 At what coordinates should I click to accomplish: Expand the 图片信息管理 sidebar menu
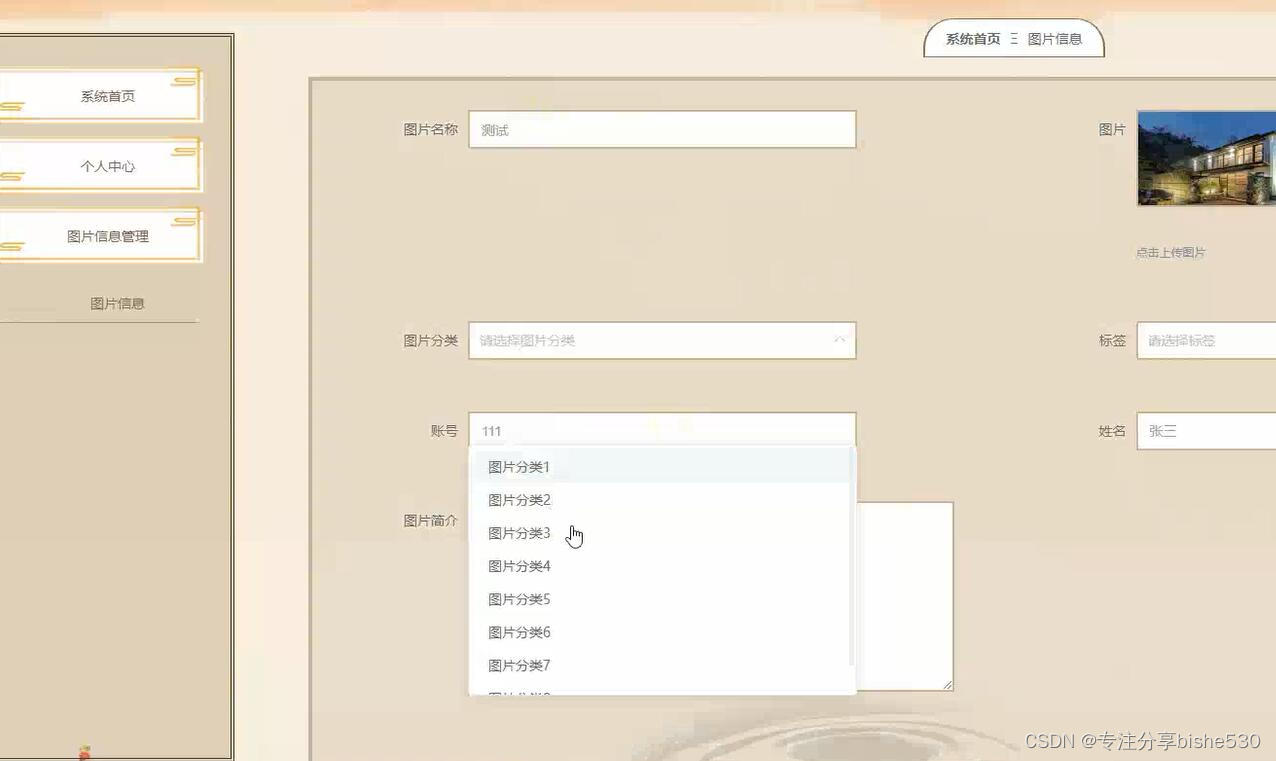coord(100,236)
